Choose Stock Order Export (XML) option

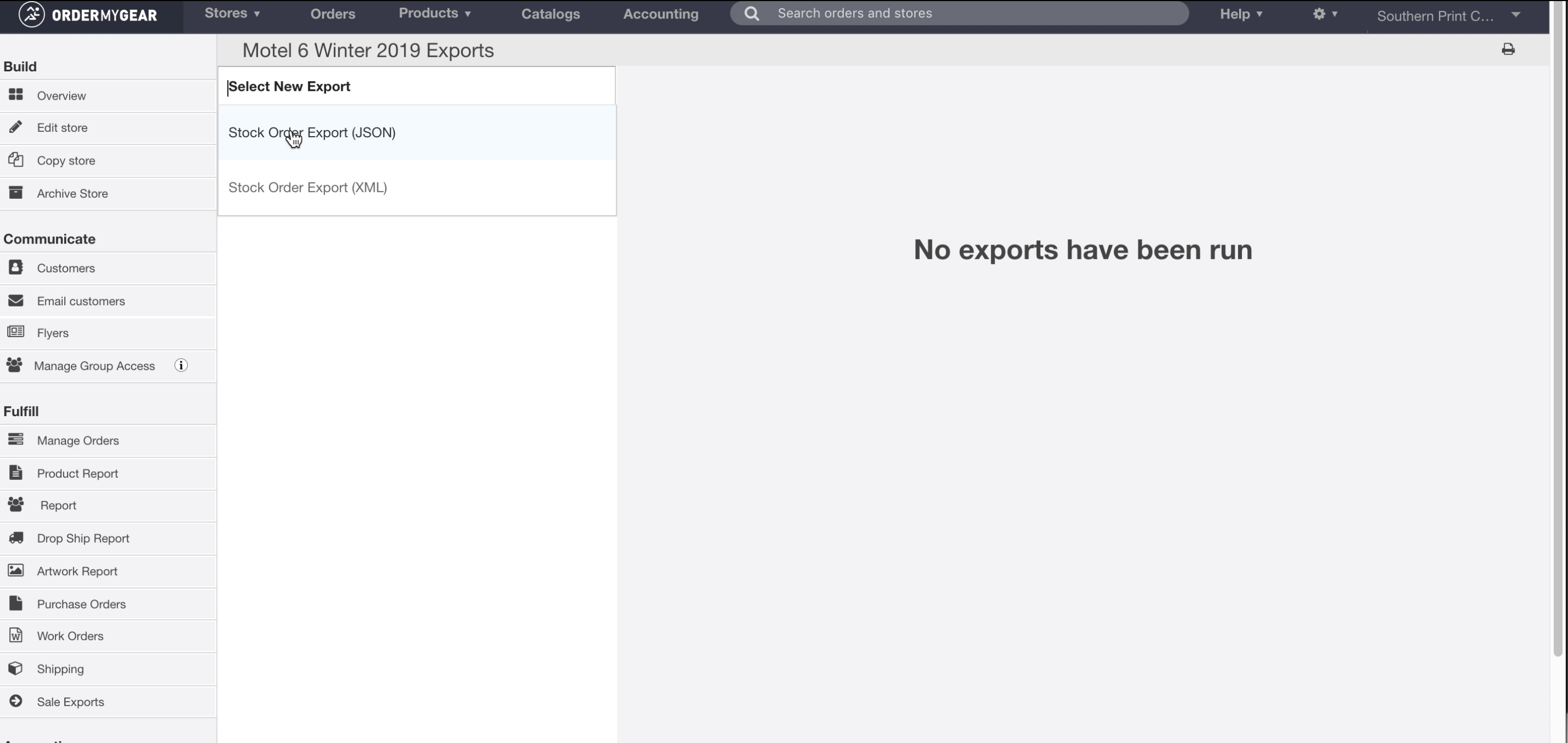click(x=416, y=187)
